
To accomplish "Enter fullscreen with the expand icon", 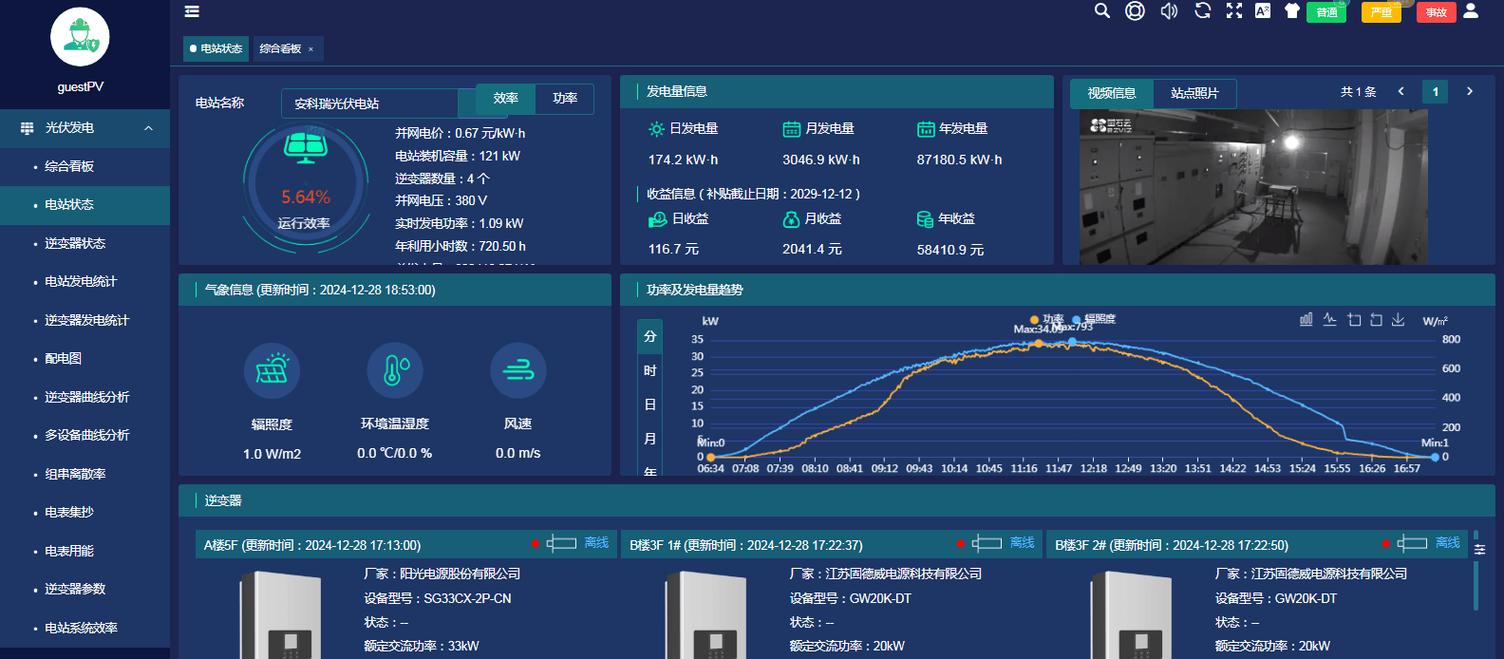I will (x=1234, y=11).
